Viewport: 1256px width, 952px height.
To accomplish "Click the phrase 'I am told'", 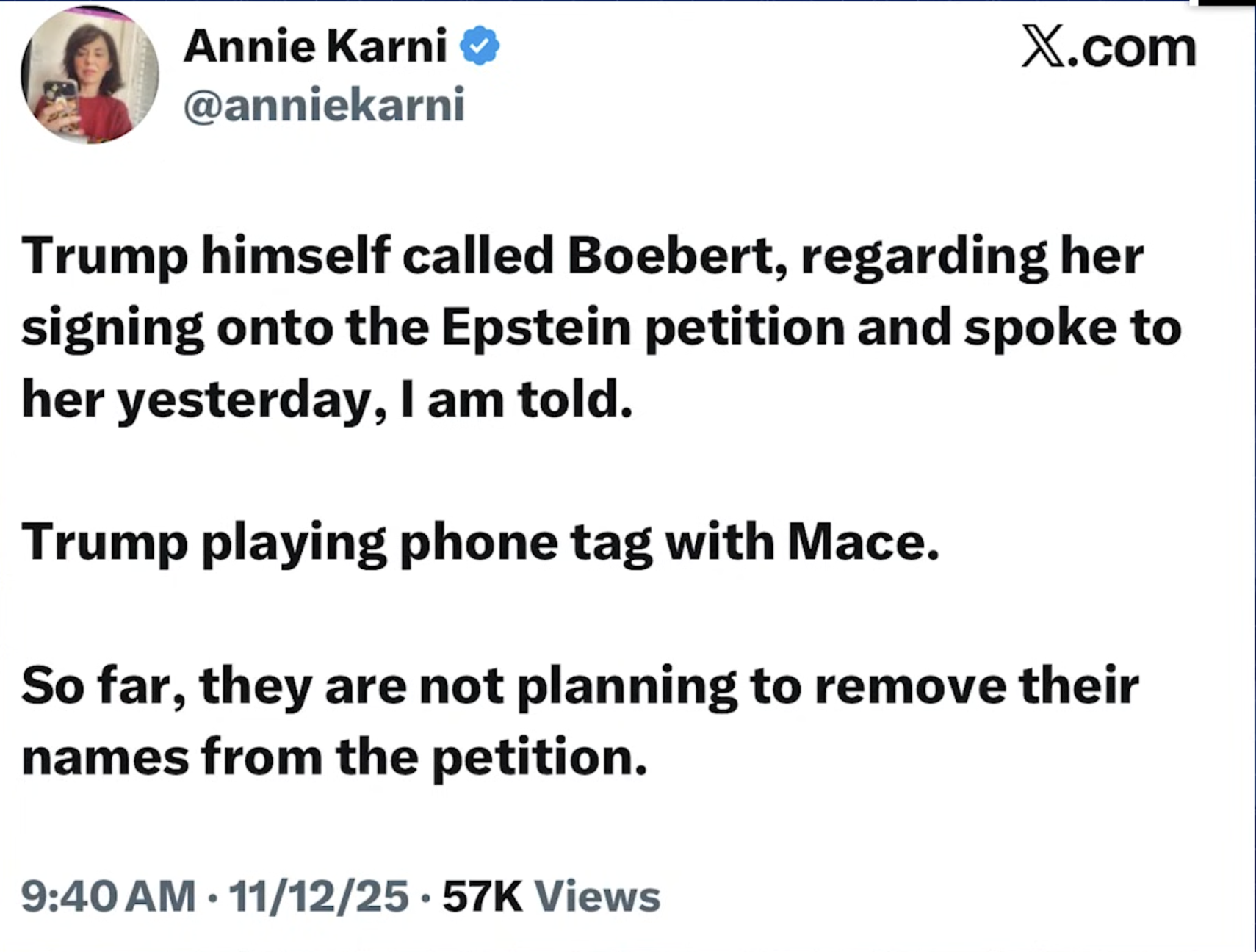I will tap(516, 399).
